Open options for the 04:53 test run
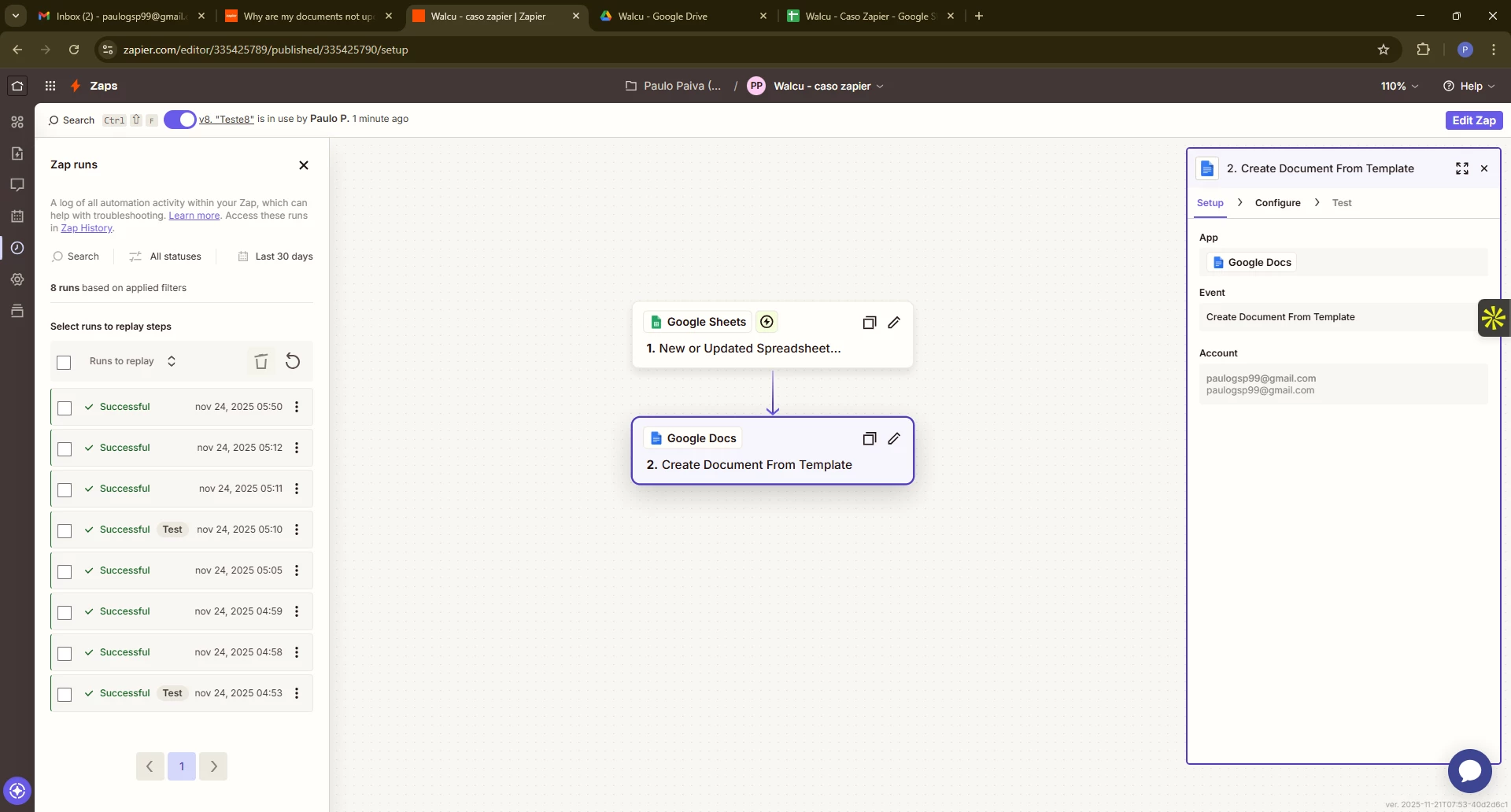The image size is (1511, 812). click(297, 693)
